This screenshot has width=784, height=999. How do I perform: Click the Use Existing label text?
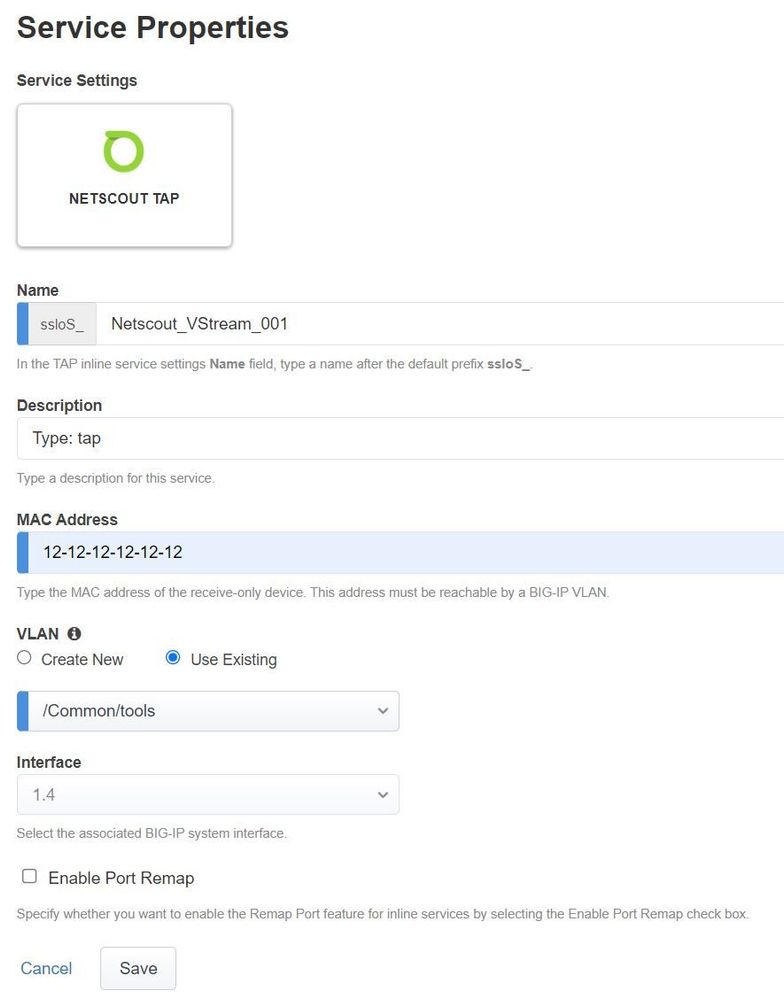tap(233, 660)
